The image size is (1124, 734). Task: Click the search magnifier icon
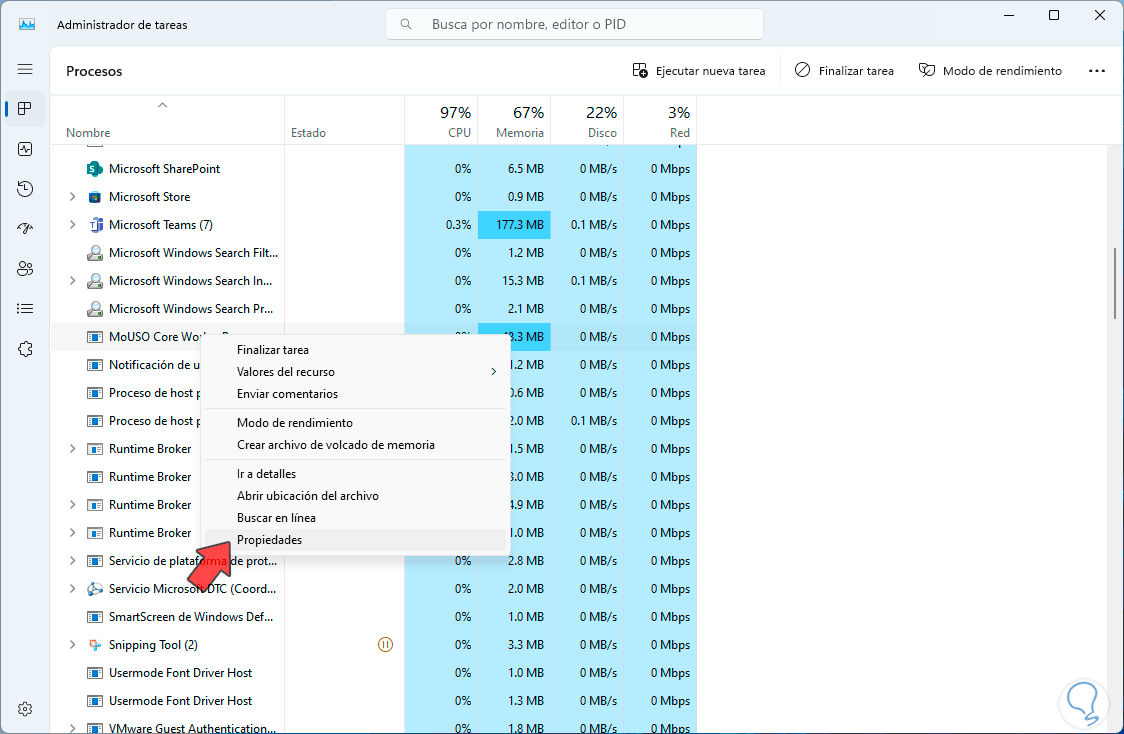click(x=406, y=24)
